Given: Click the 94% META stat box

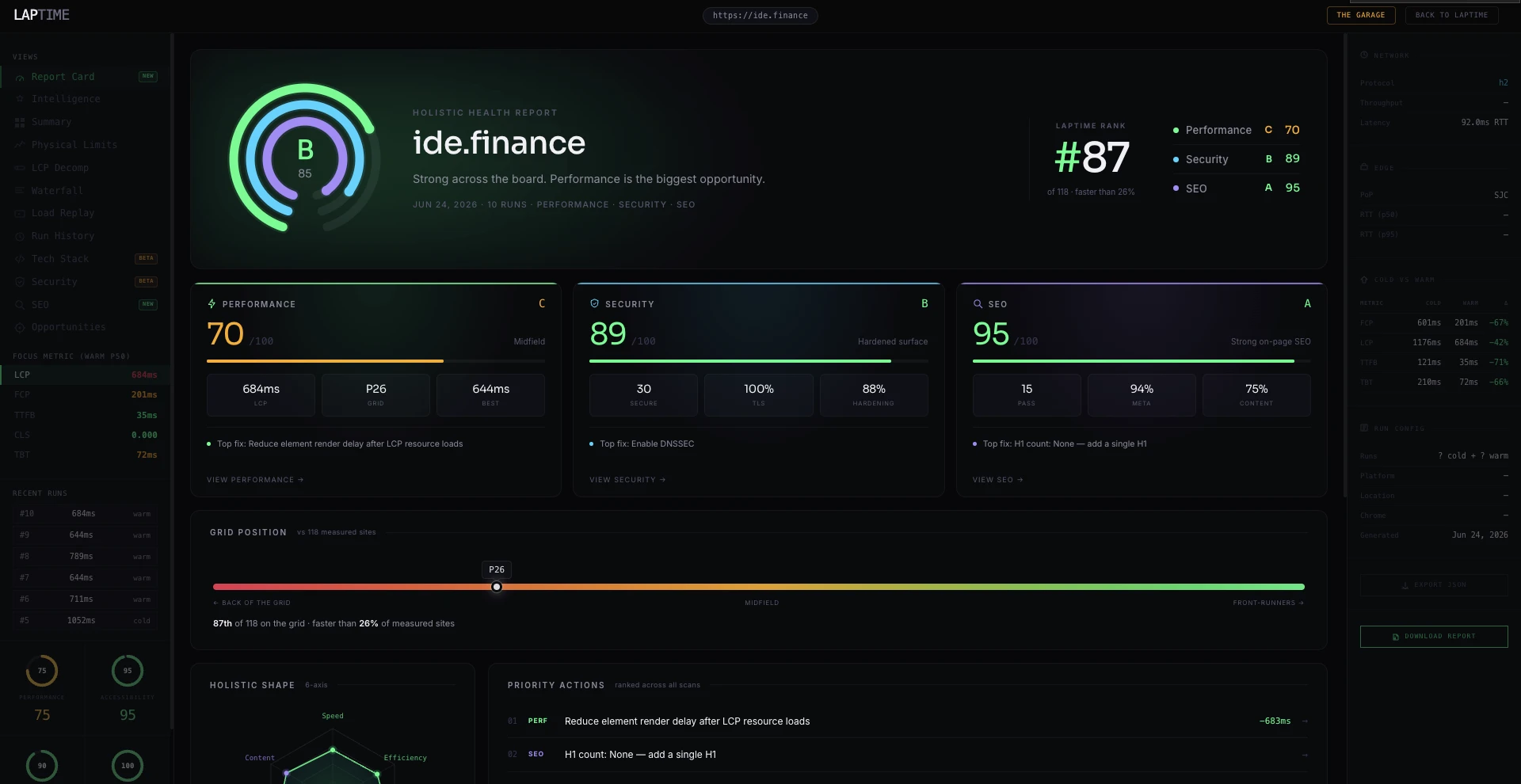Looking at the screenshot, I should [x=1142, y=395].
